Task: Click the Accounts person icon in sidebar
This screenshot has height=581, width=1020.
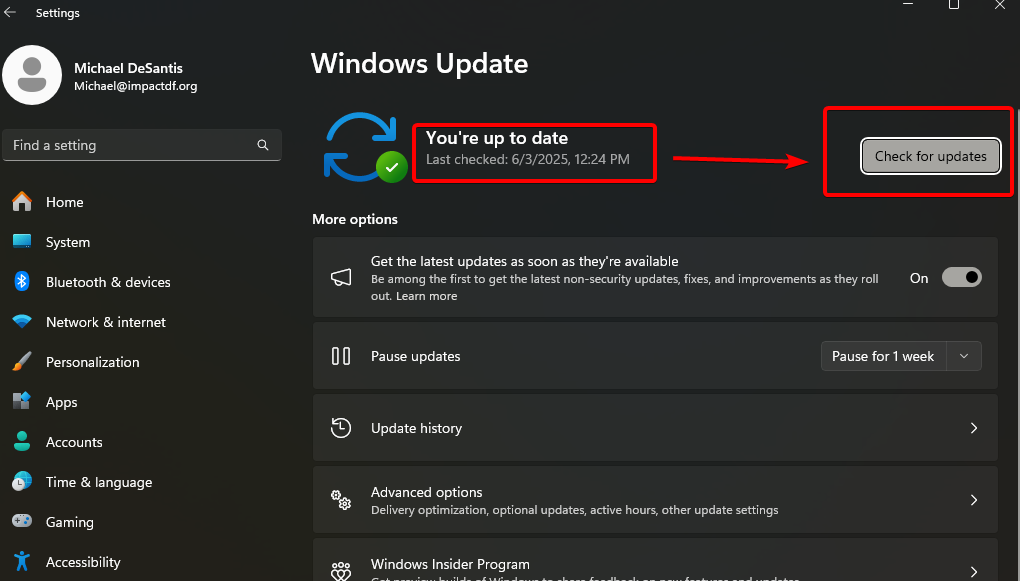Action: pyautogui.click(x=22, y=442)
